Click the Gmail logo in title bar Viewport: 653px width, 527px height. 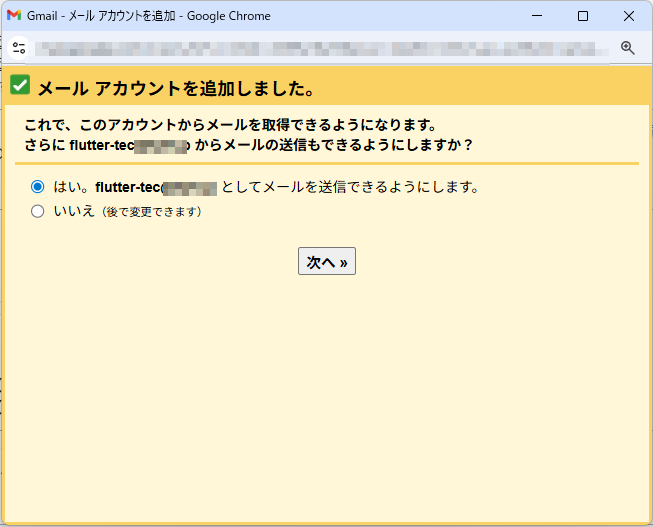(x=14, y=16)
